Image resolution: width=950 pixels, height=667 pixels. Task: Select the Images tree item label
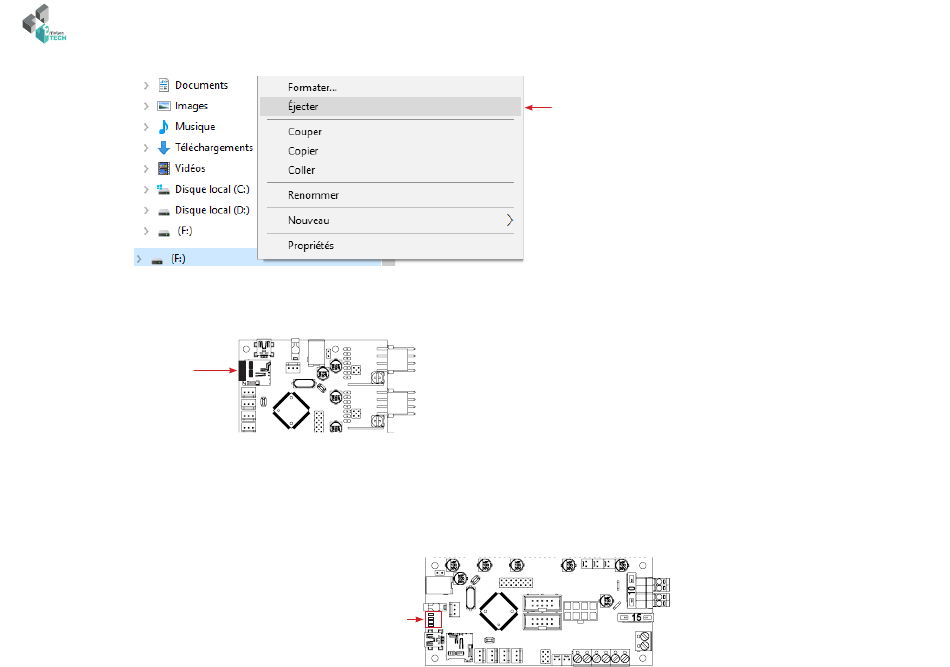pyautogui.click(x=191, y=106)
